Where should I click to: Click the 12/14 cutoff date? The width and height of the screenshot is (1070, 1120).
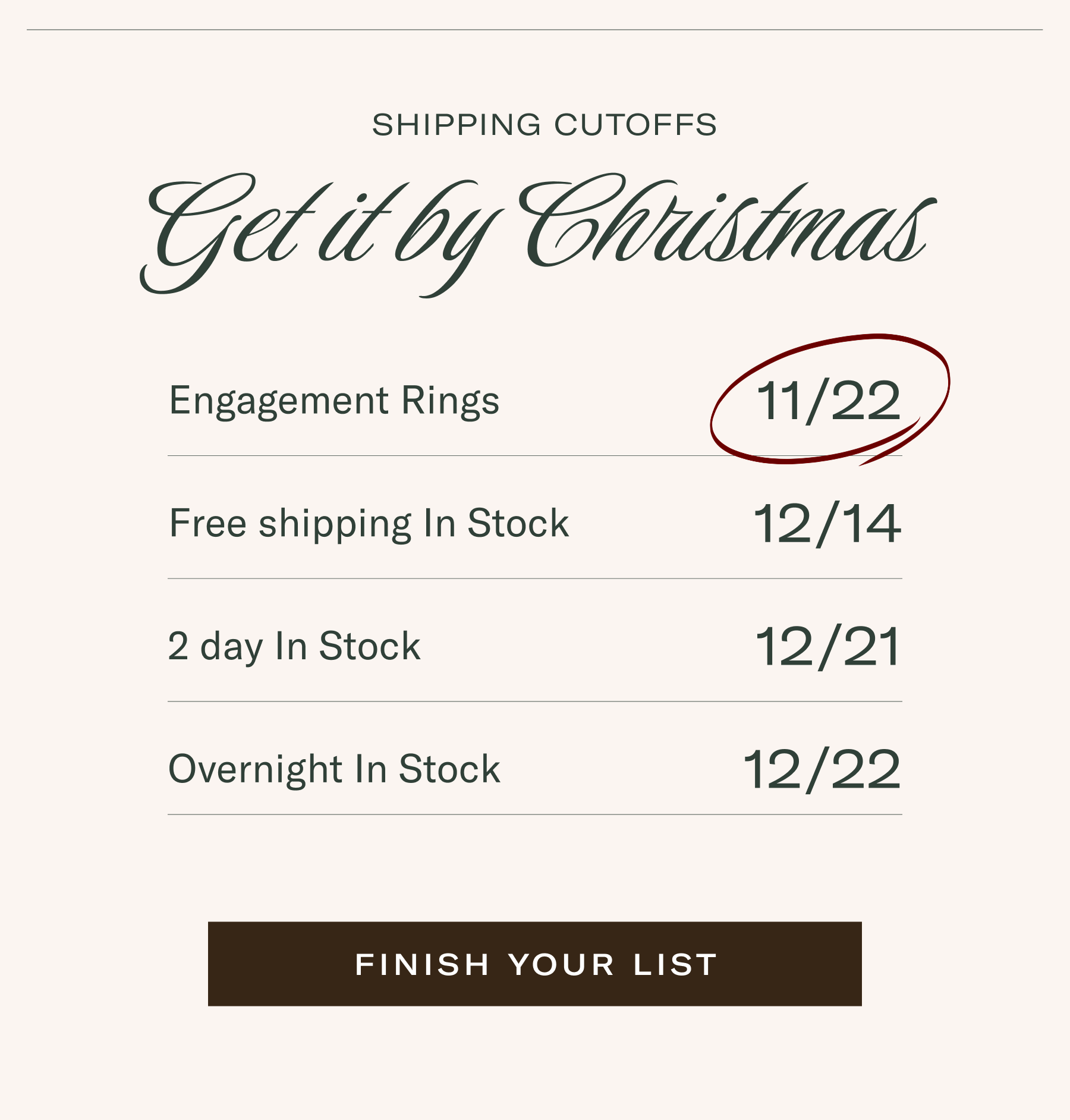827,524
